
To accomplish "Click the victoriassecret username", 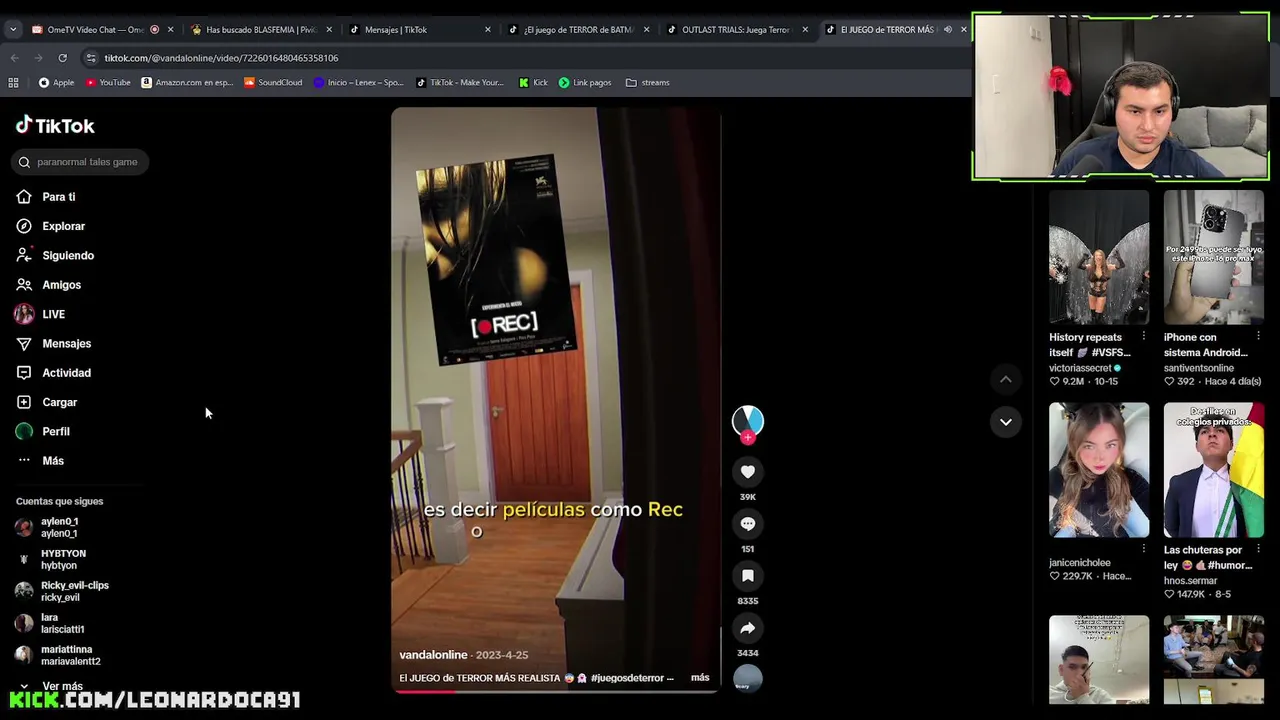I will pyautogui.click(x=1080, y=368).
